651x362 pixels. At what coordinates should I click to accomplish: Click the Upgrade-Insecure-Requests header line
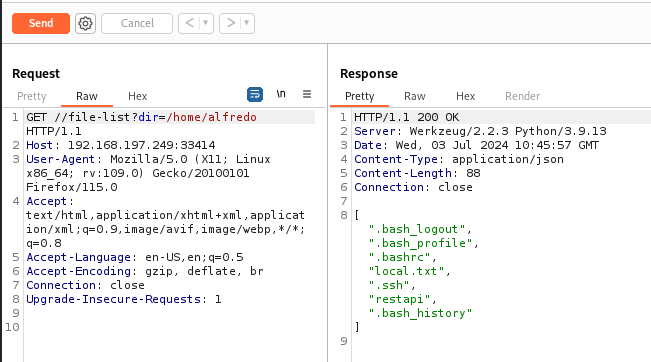(x=124, y=299)
